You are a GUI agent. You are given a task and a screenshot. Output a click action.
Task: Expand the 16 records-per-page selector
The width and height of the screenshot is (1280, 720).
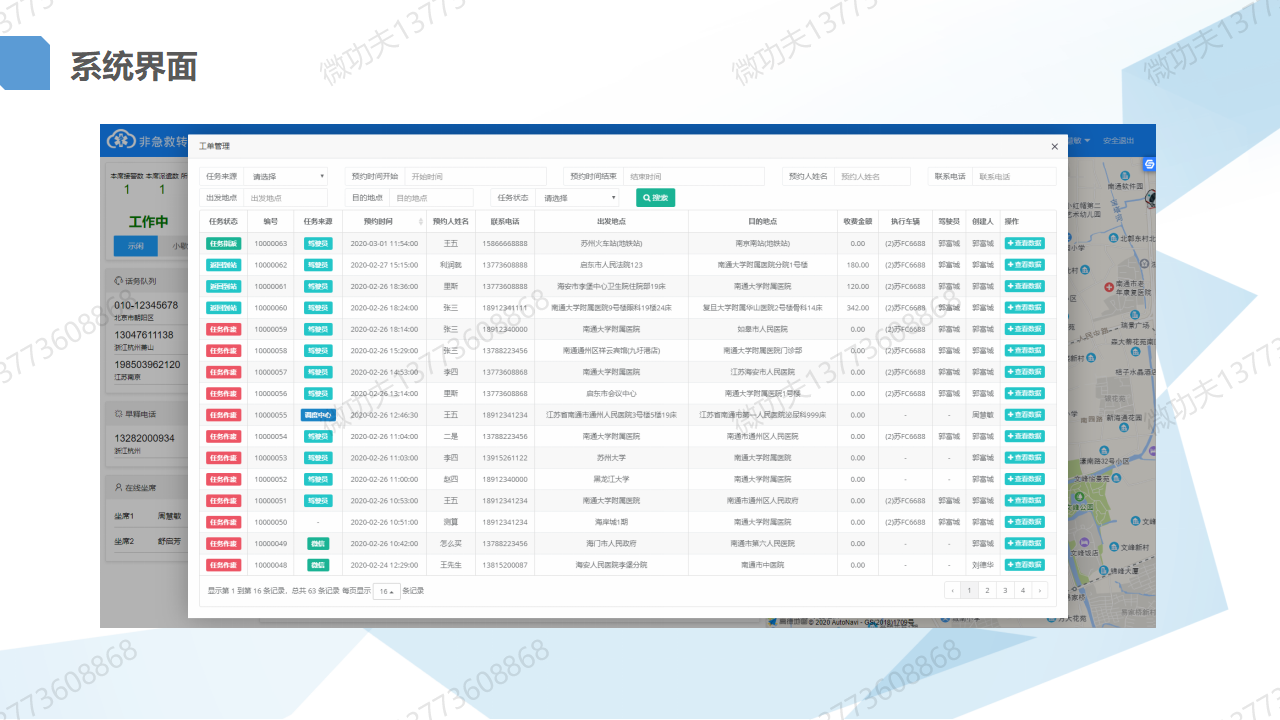(385, 591)
